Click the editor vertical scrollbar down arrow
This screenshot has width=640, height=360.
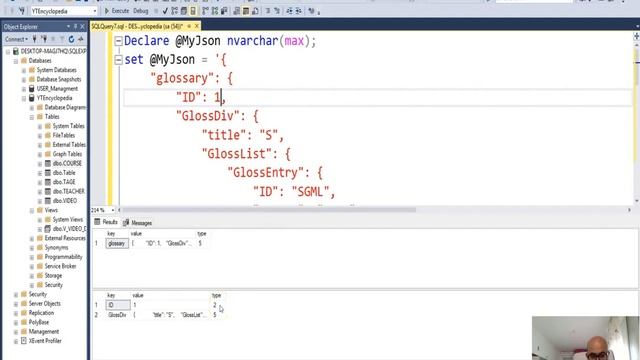pyautogui.click(x=636, y=201)
